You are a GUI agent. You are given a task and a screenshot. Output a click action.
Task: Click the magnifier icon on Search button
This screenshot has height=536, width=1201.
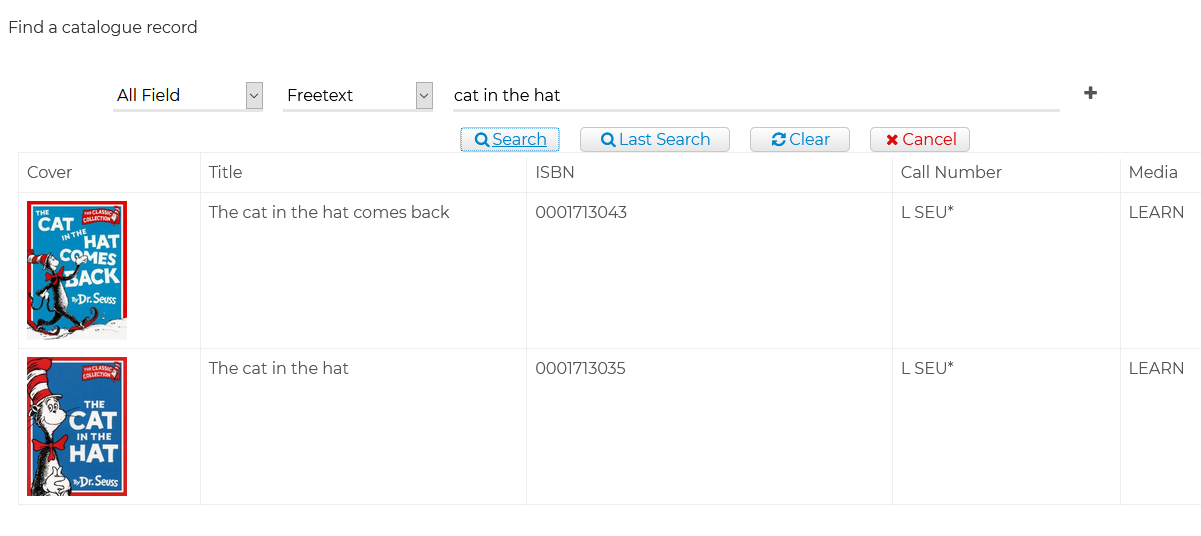click(x=482, y=140)
